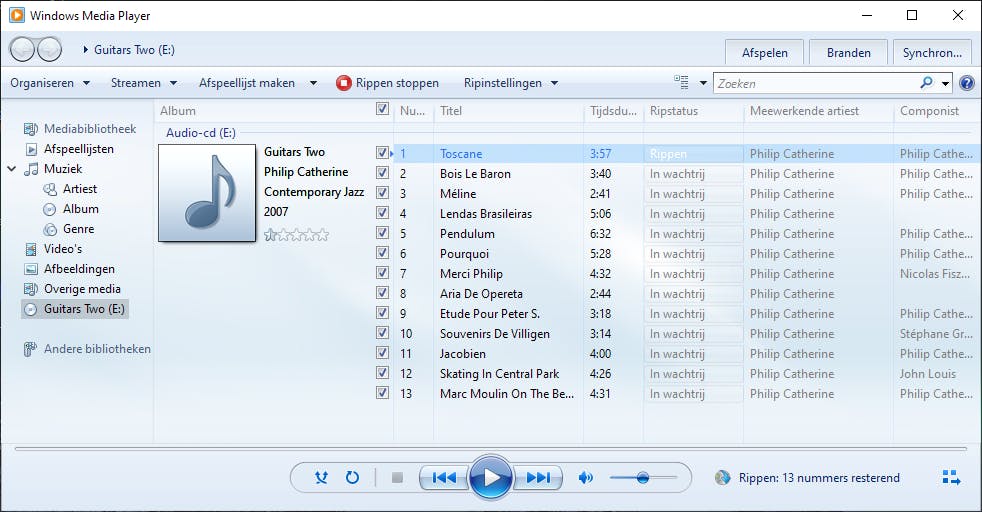Select the Artiest icon in sidebar
982x512 pixels.
tap(50, 189)
